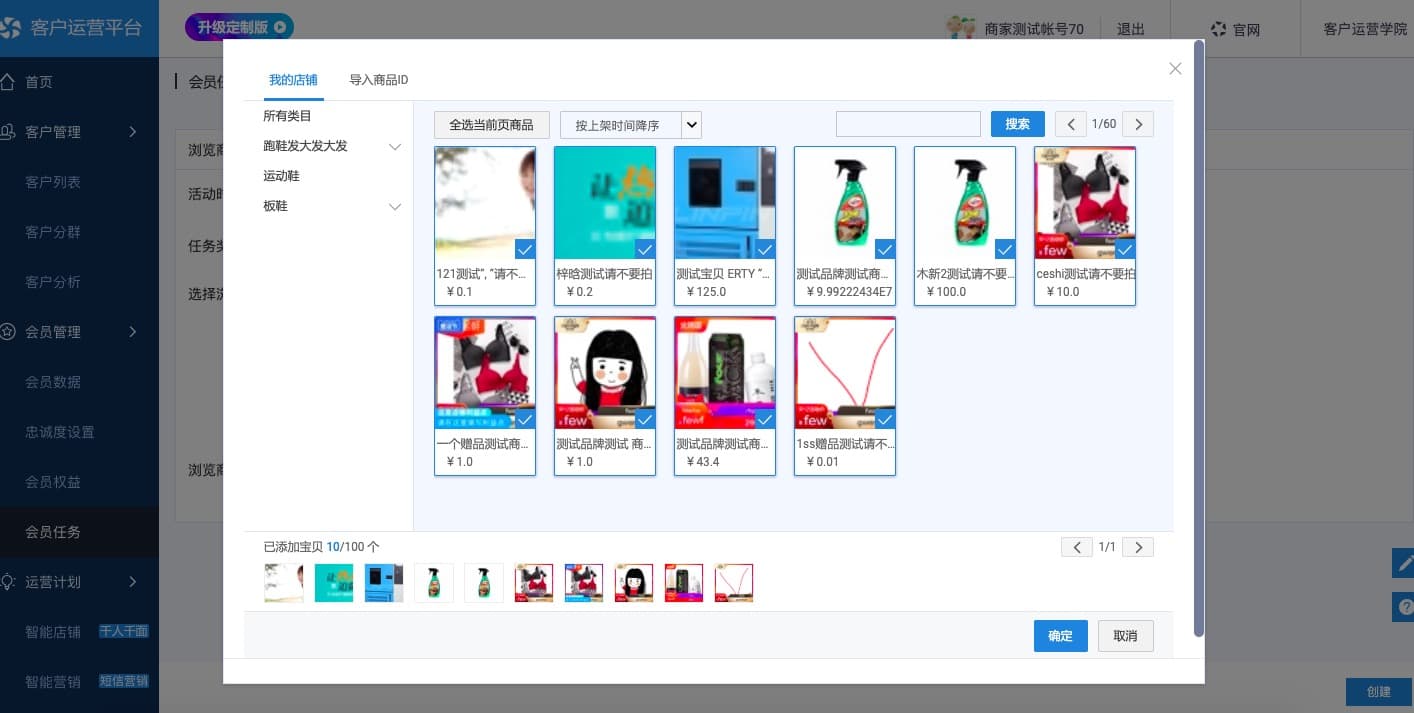Image resolution: width=1414 pixels, height=713 pixels.
Task: Click the merchant account avatar icon
Action: click(960, 28)
